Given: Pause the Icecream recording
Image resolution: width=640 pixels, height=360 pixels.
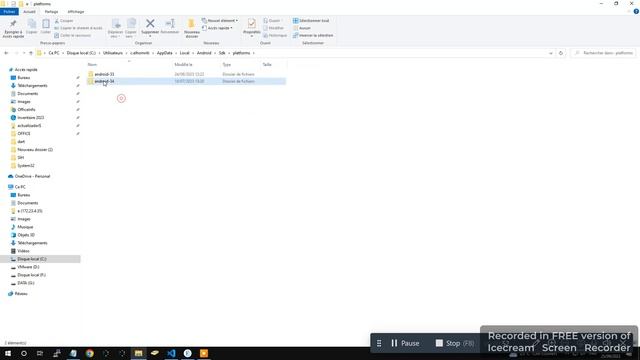Looking at the screenshot, I should [x=405, y=343].
